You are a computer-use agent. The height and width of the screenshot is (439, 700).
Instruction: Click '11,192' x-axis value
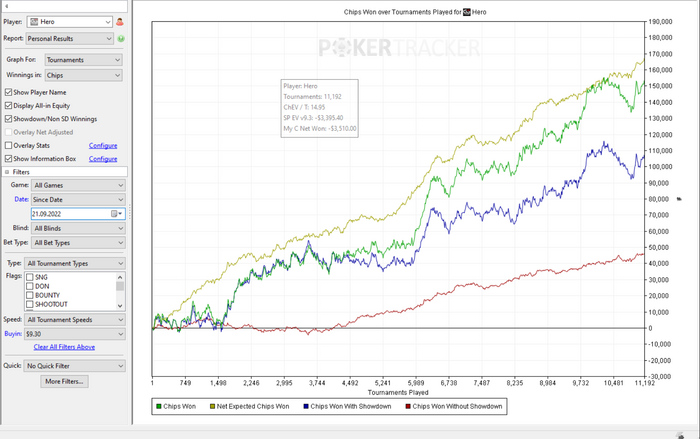coord(644,383)
